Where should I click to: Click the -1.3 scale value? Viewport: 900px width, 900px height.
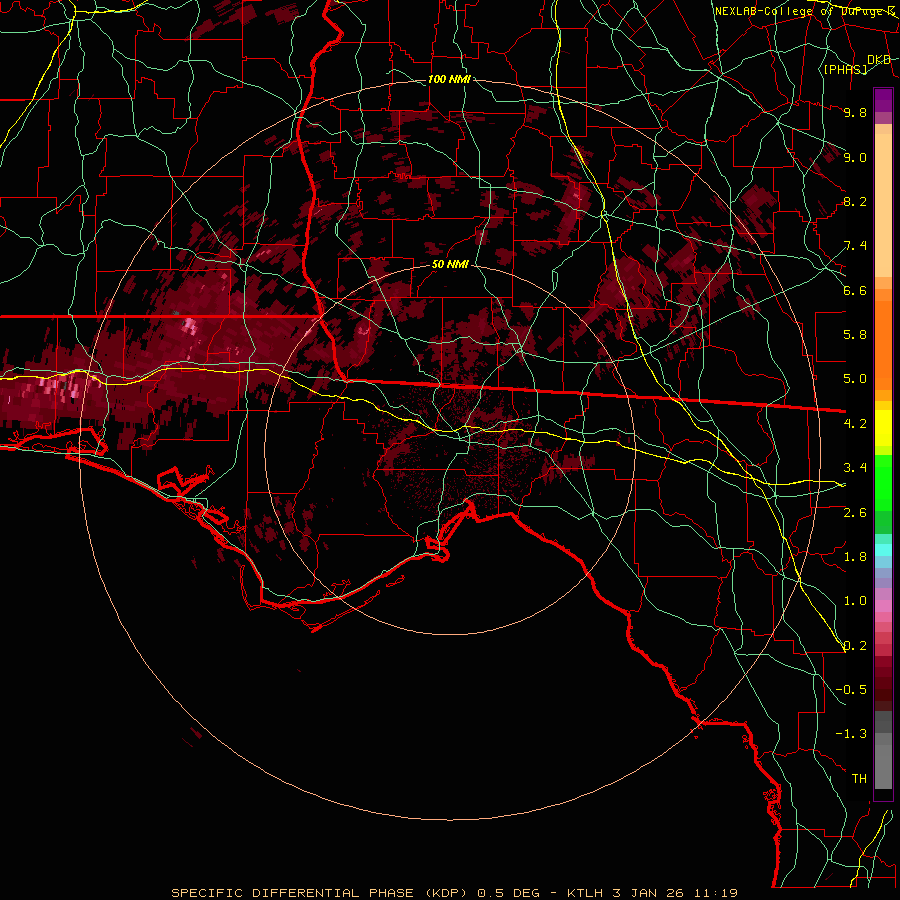pyautogui.click(x=851, y=734)
